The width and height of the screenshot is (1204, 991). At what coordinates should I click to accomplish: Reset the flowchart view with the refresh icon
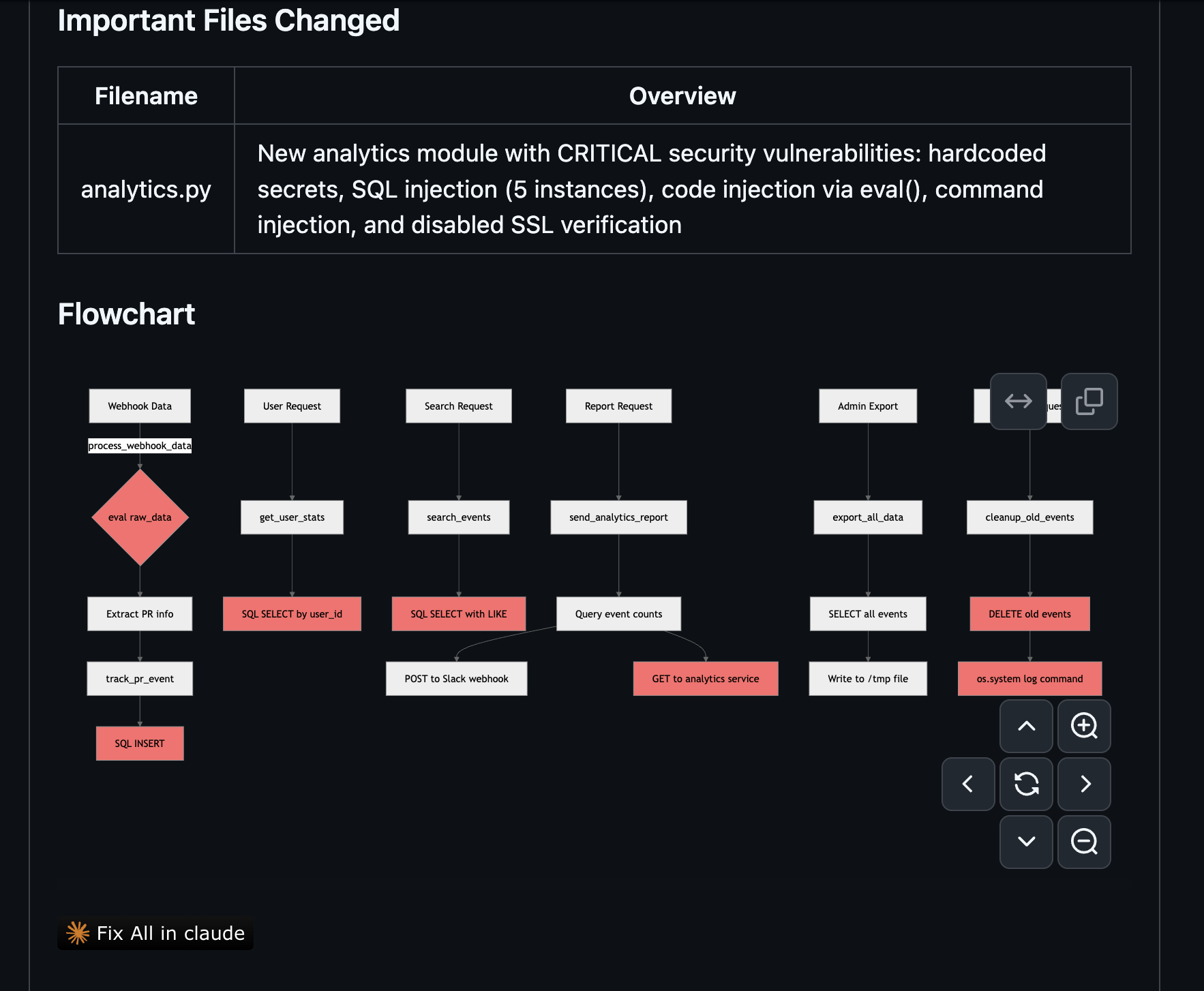(1026, 784)
